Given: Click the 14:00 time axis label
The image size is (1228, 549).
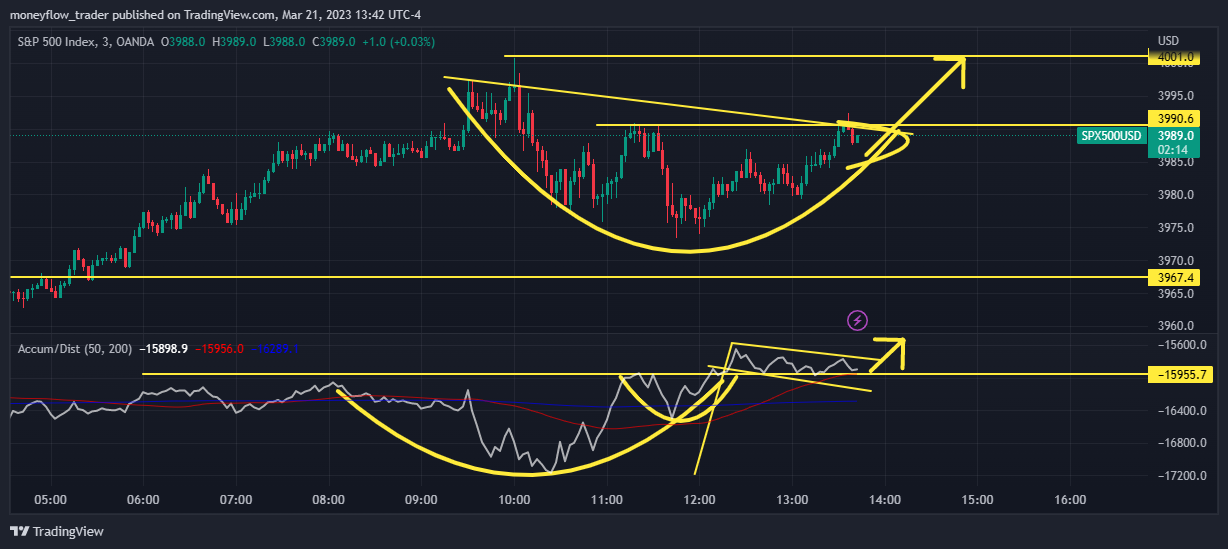Looking at the screenshot, I should click(x=885, y=498).
